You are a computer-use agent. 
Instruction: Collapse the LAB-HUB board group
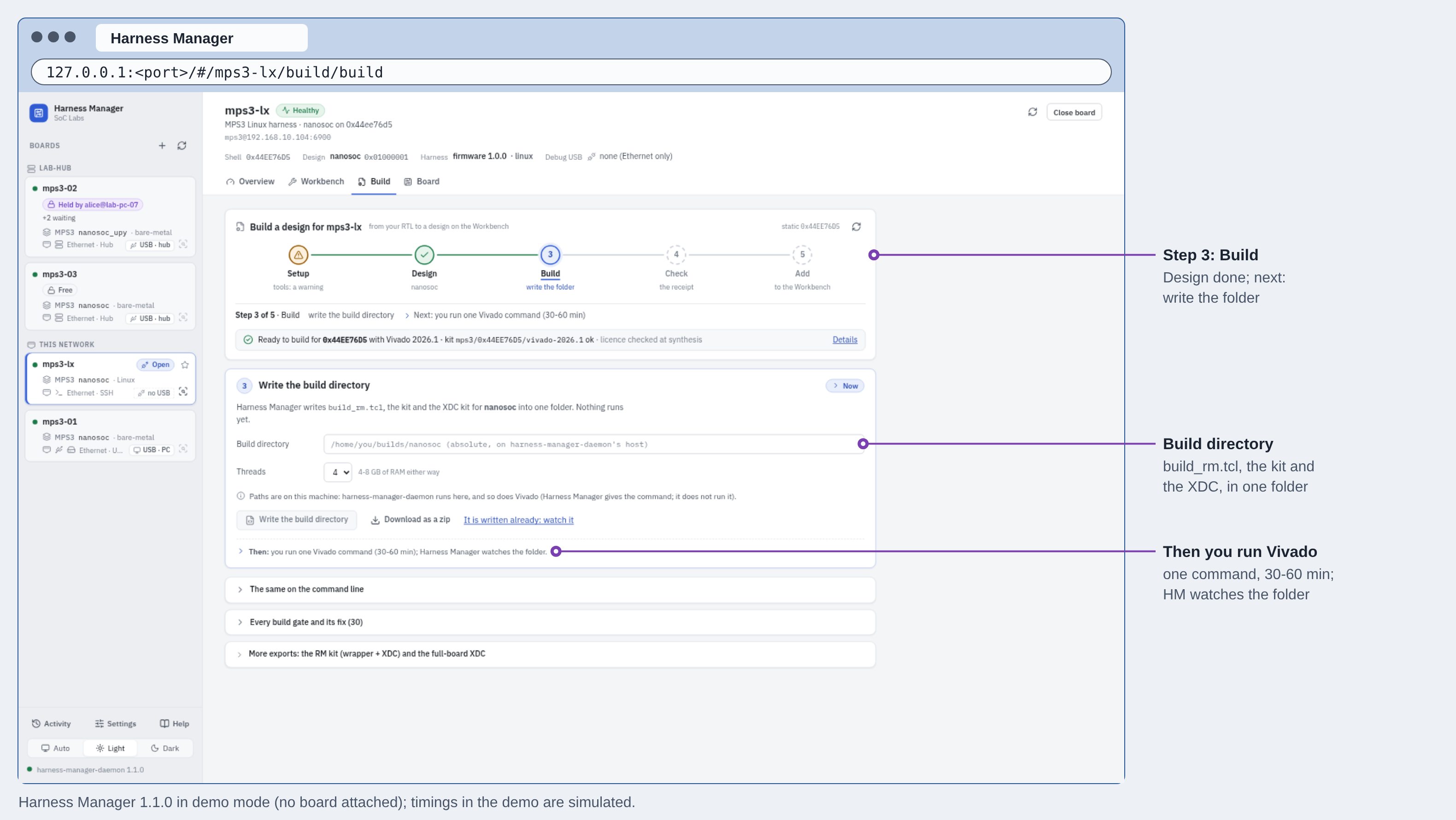coord(50,169)
